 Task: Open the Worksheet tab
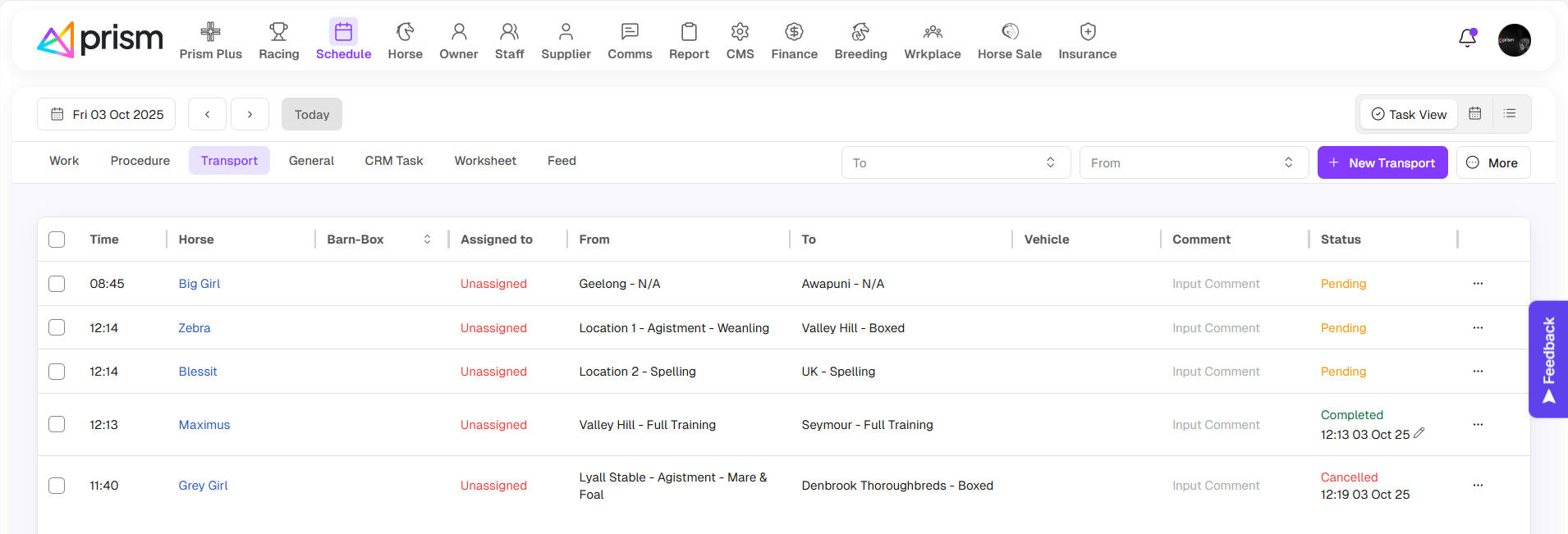pyautogui.click(x=485, y=161)
